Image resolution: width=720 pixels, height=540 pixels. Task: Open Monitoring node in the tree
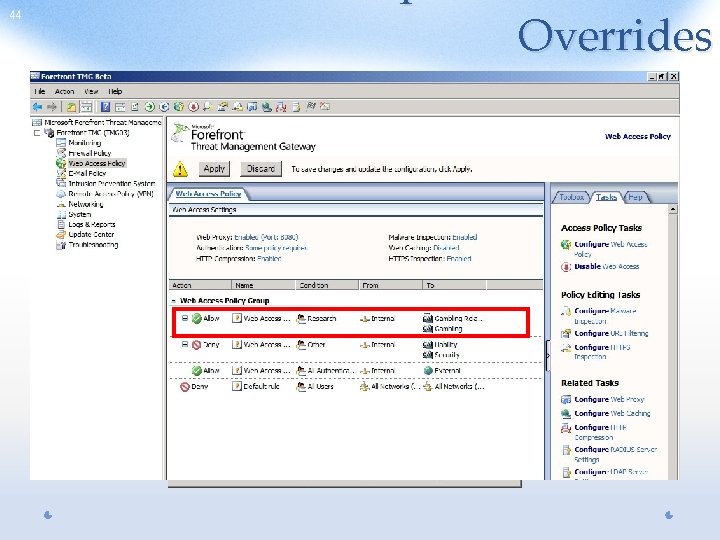point(84,143)
